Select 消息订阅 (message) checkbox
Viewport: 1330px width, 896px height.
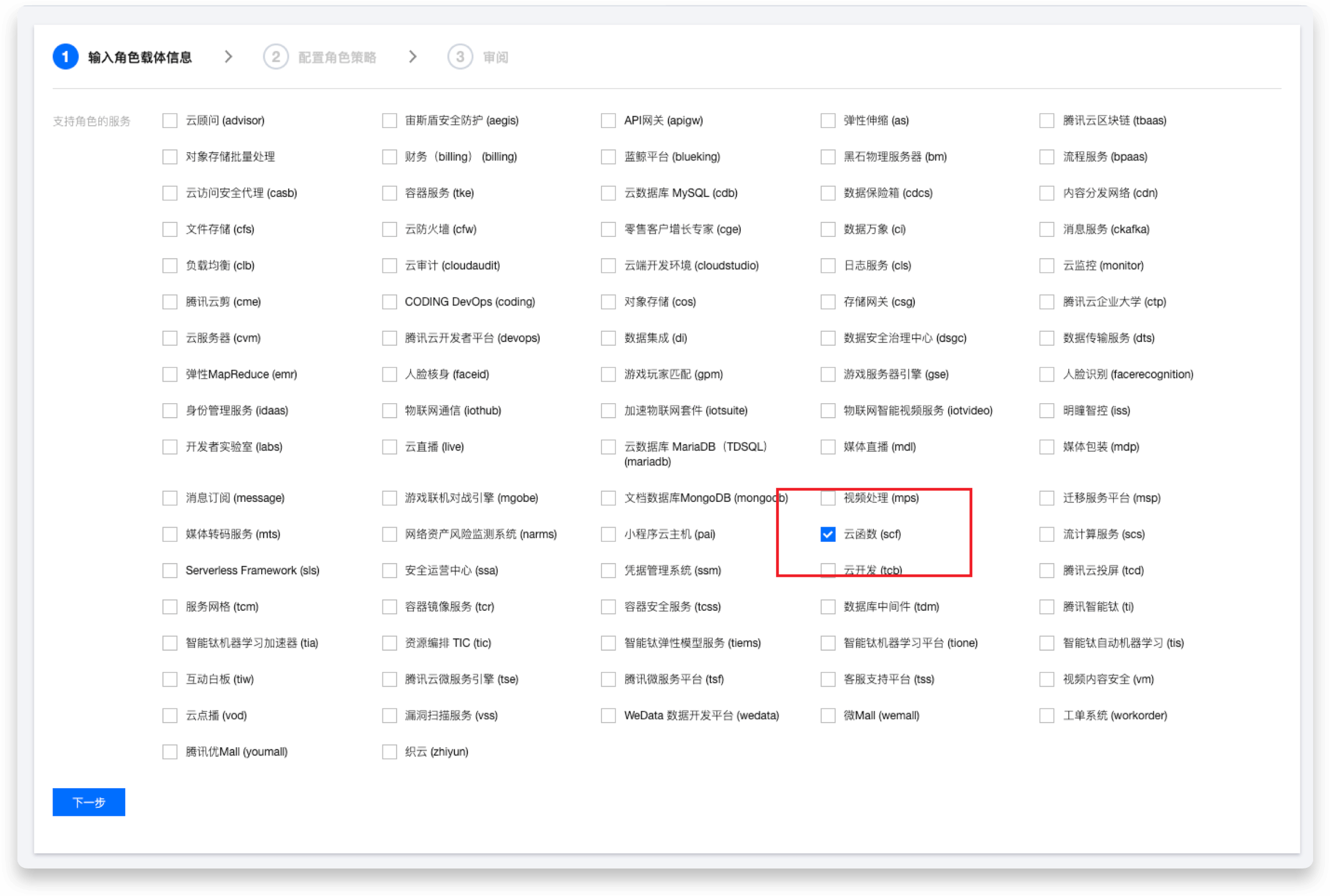click(170, 498)
